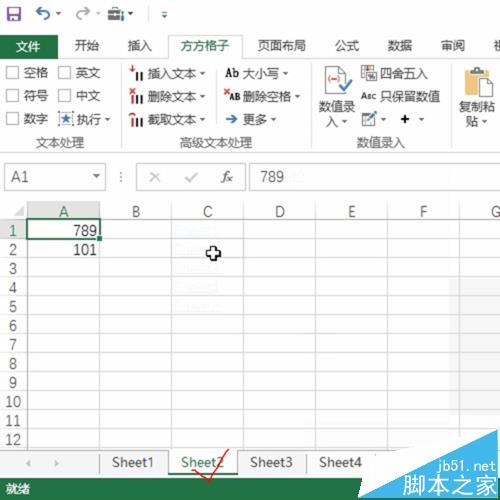Click the briefcase toolbox icon
The image size is (500, 500).
point(116,14)
